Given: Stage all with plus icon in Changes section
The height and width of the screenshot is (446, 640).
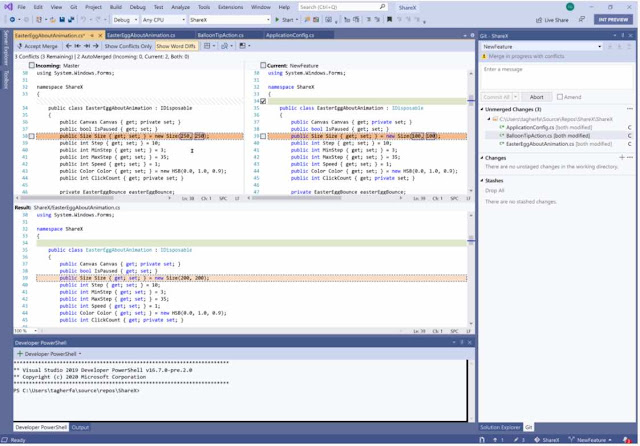Looking at the screenshot, I should (x=622, y=158).
